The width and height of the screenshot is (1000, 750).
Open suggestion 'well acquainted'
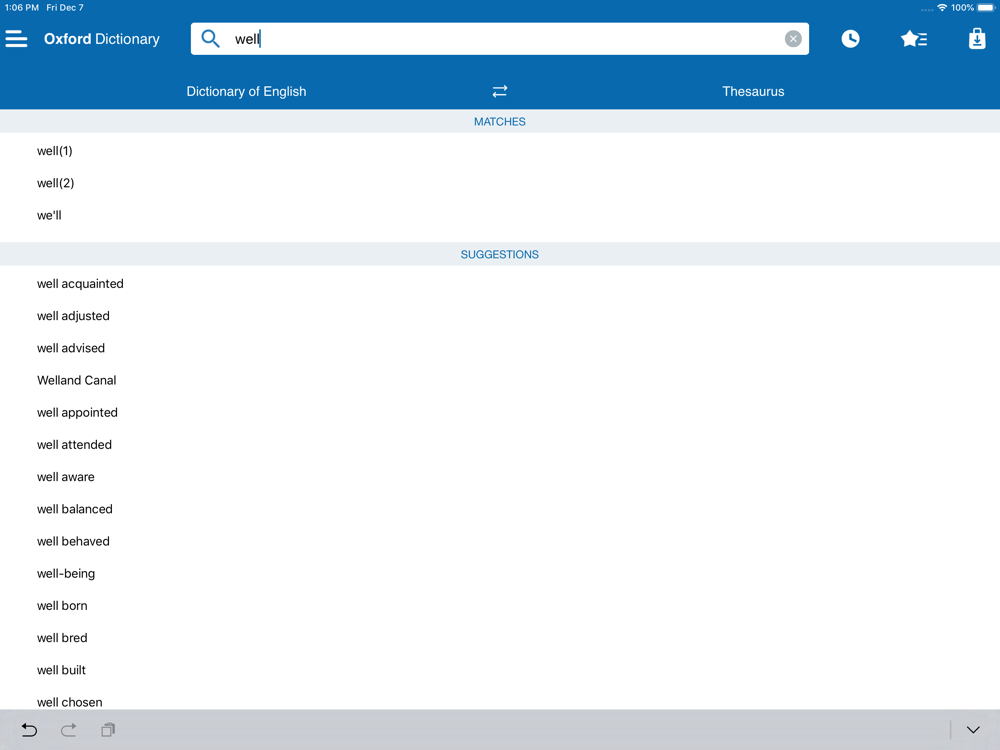pyautogui.click(x=500, y=284)
